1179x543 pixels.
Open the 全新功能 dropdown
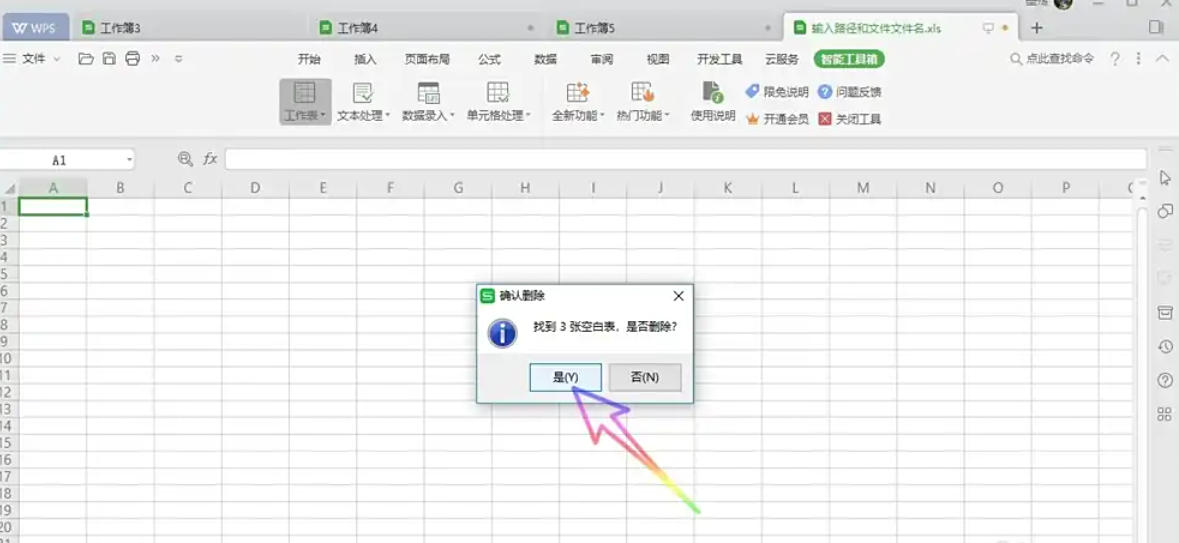578,102
